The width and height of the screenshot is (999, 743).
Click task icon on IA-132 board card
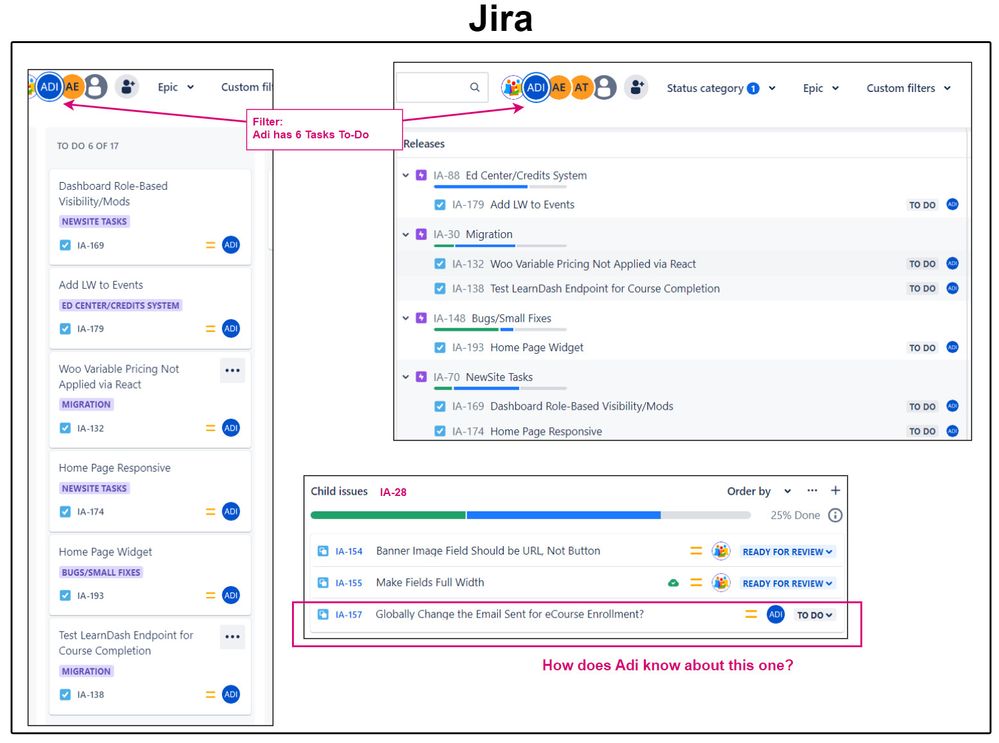click(x=65, y=428)
